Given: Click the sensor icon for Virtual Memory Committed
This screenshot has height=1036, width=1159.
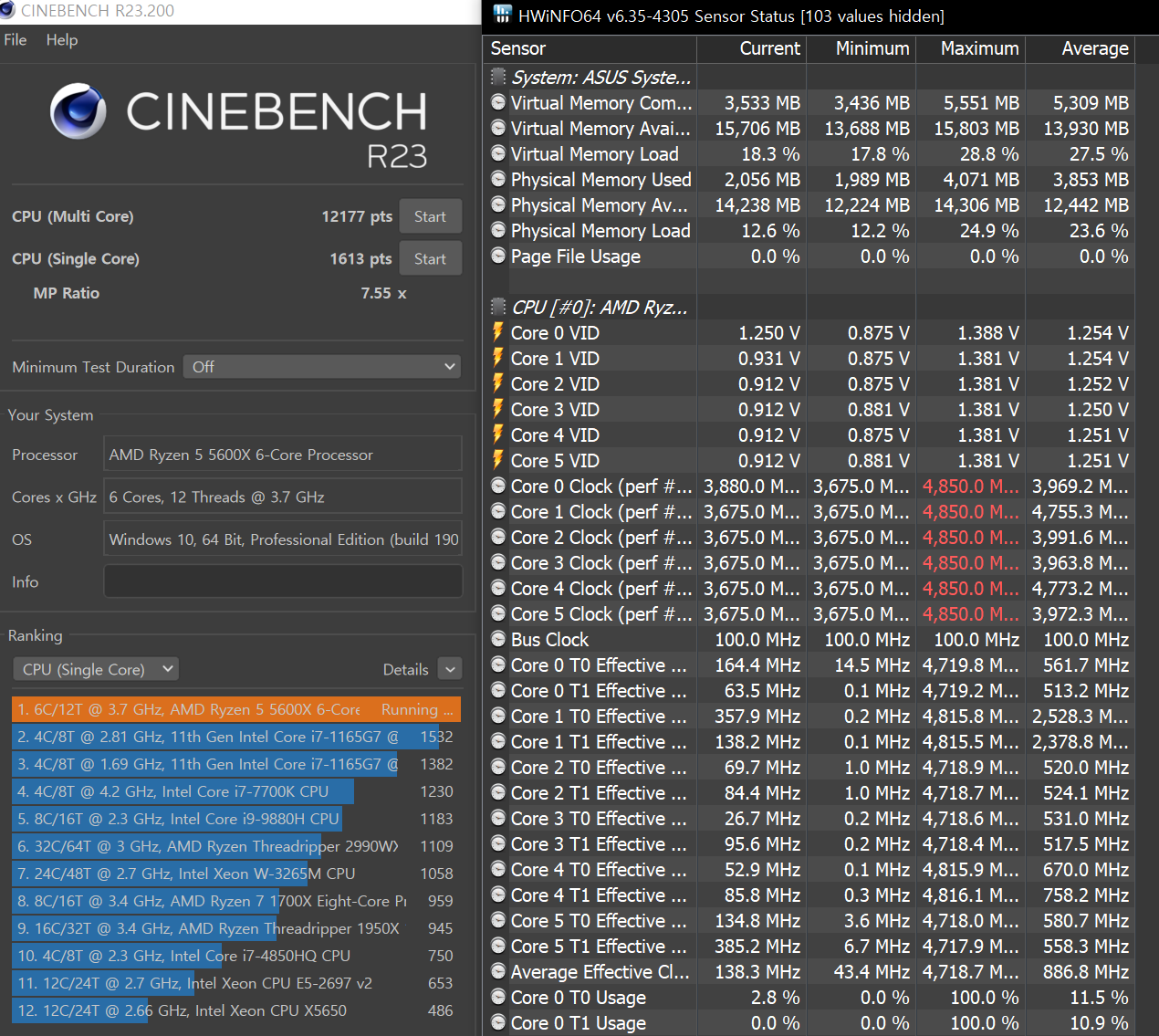Looking at the screenshot, I should (x=498, y=102).
